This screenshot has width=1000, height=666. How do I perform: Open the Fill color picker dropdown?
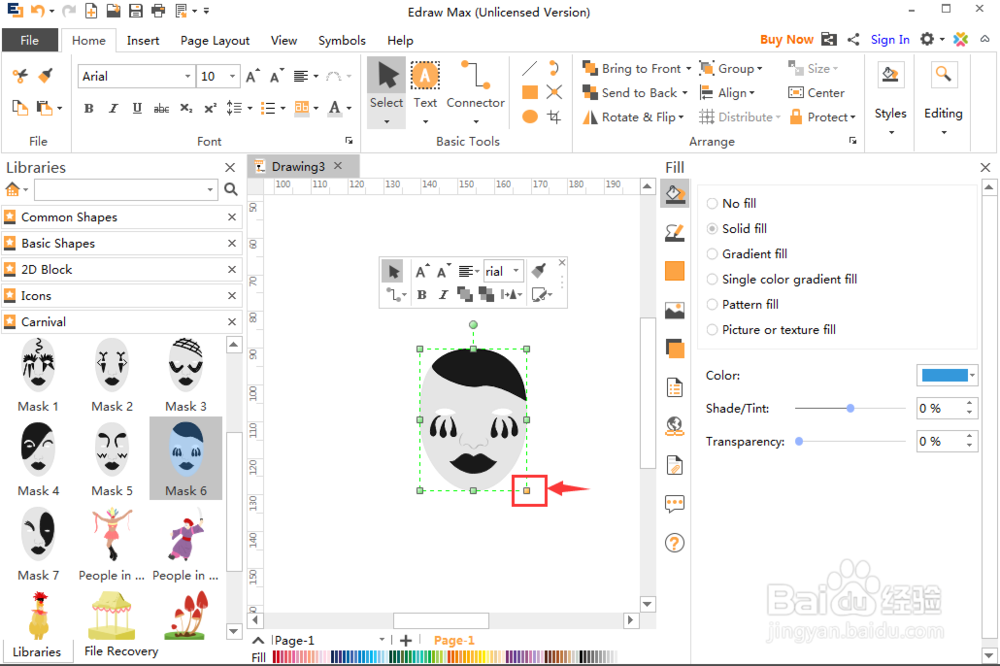tap(972, 375)
